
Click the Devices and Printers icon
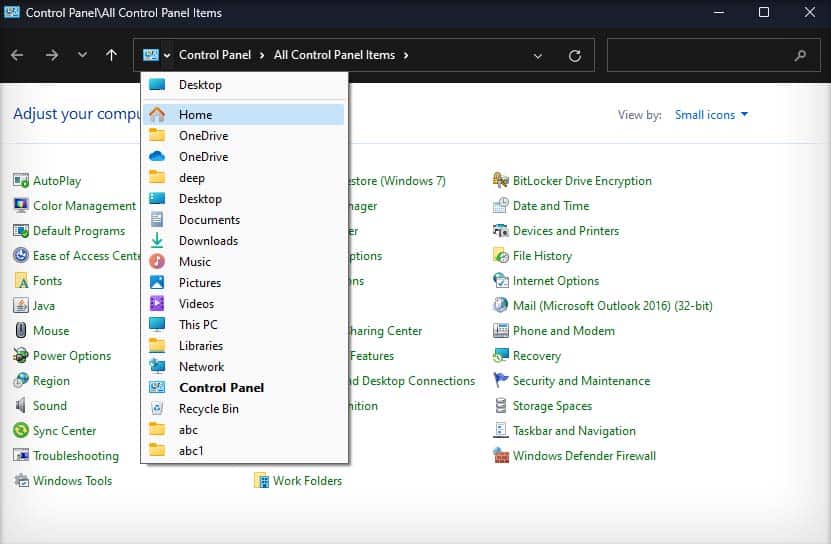[x=500, y=231]
